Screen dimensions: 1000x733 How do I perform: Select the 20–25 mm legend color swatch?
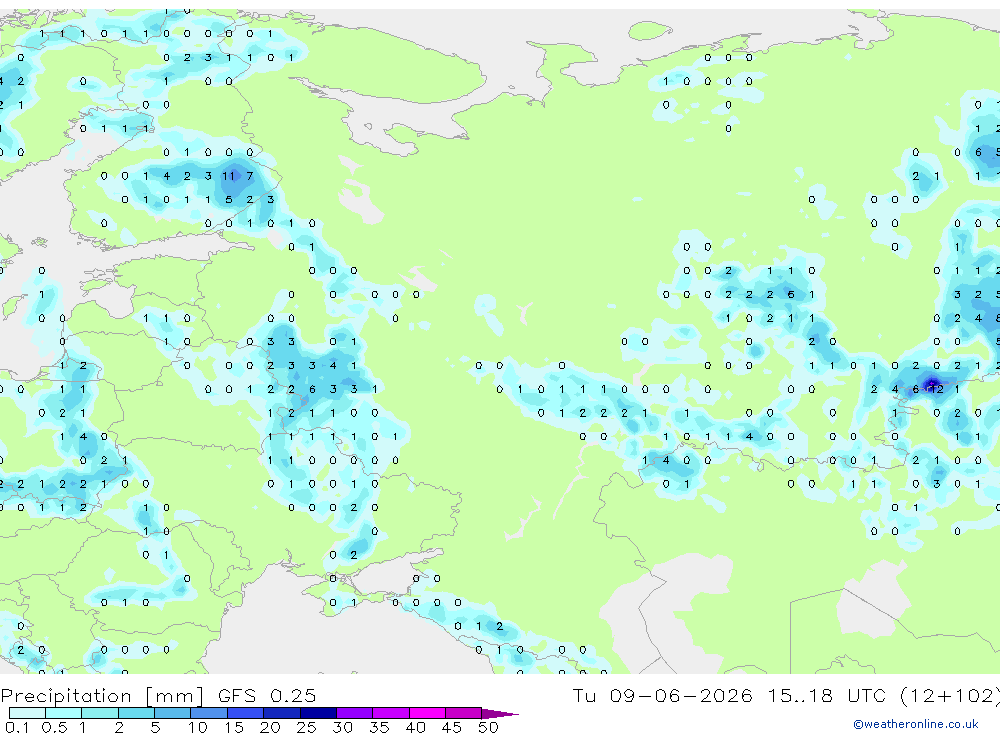[282, 713]
